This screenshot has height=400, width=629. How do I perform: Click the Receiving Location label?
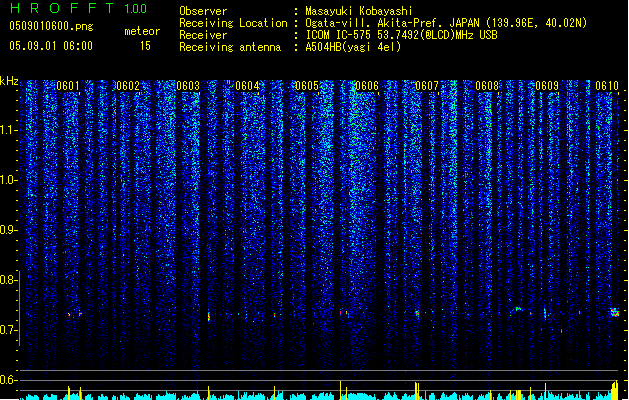tap(233, 23)
